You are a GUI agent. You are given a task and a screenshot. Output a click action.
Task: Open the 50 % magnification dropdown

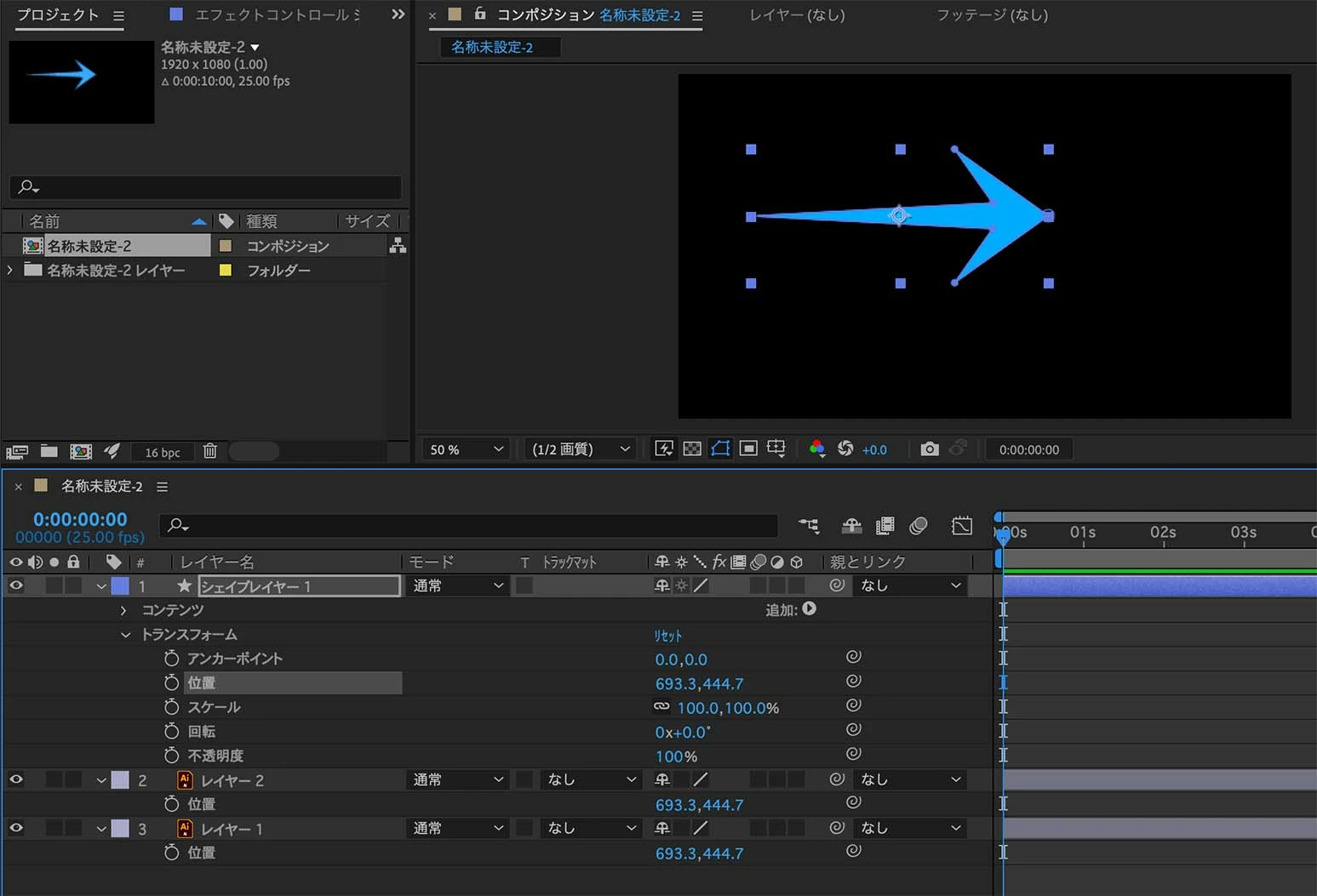pyautogui.click(x=467, y=449)
